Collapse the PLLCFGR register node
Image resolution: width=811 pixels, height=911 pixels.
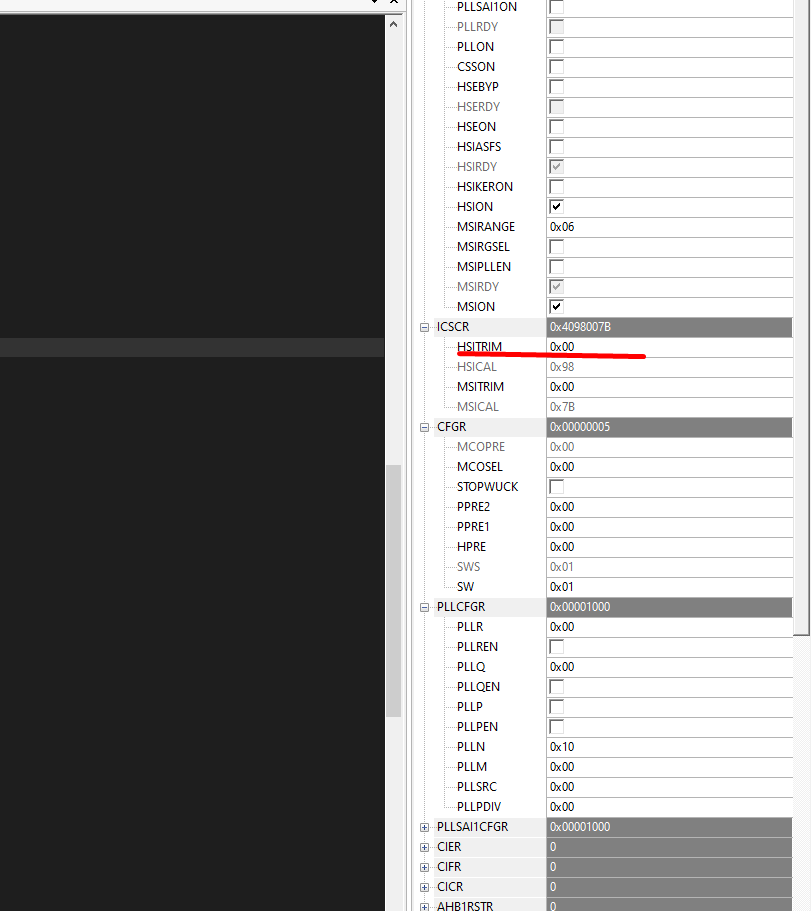click(x=425, y=607)
